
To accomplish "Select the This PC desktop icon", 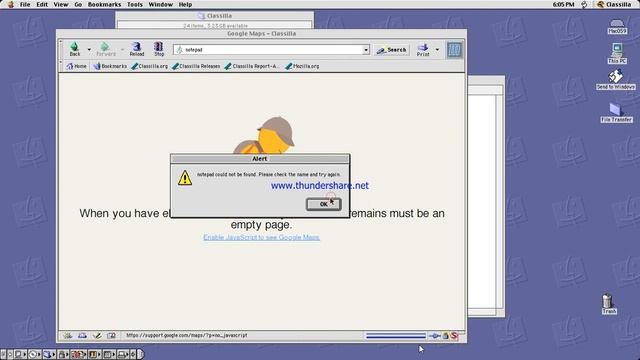I will (x=617, y=53).
